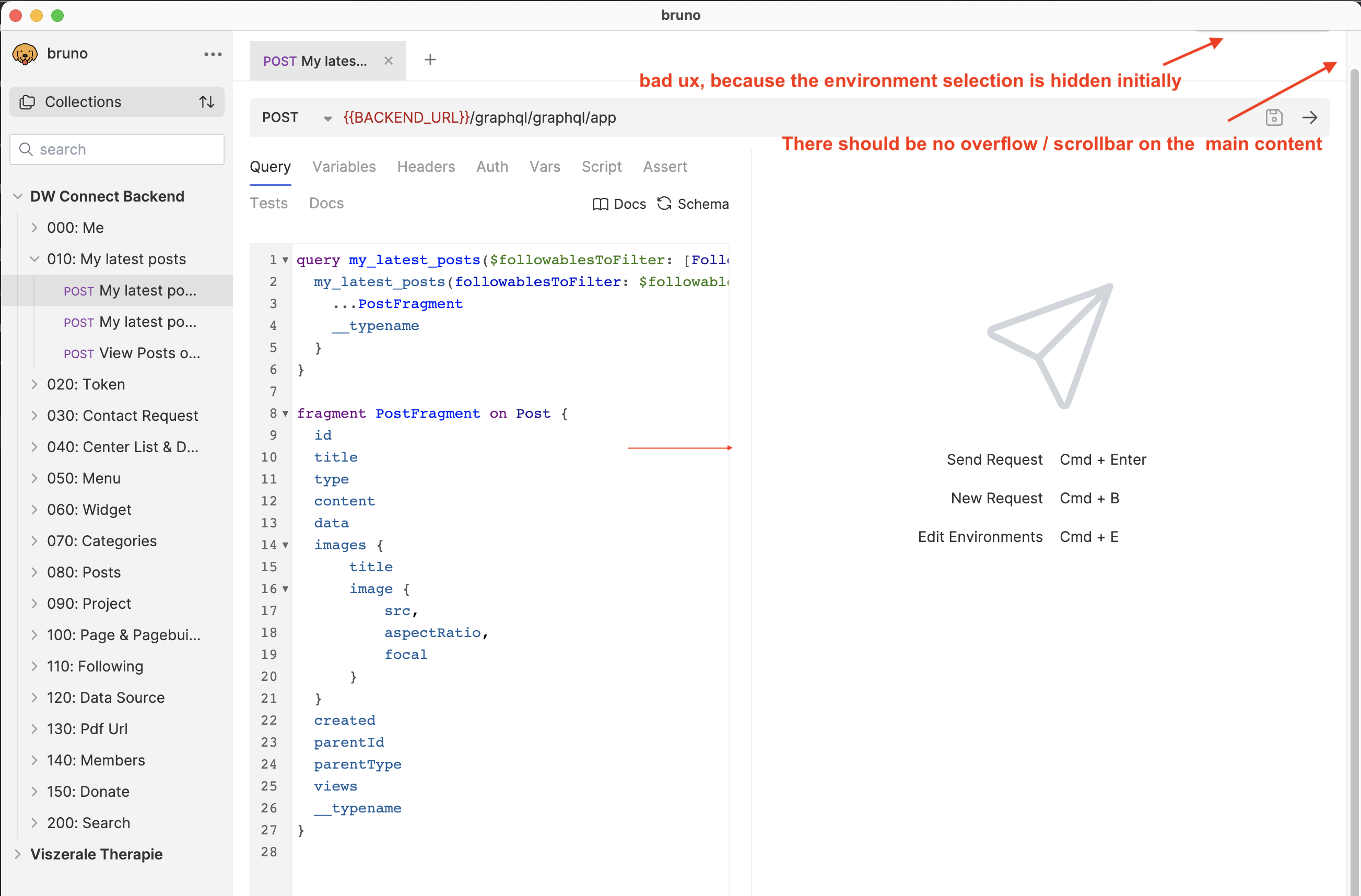
Task: Refresh the GraphQL schema
Action: click(x=664, y=204)
